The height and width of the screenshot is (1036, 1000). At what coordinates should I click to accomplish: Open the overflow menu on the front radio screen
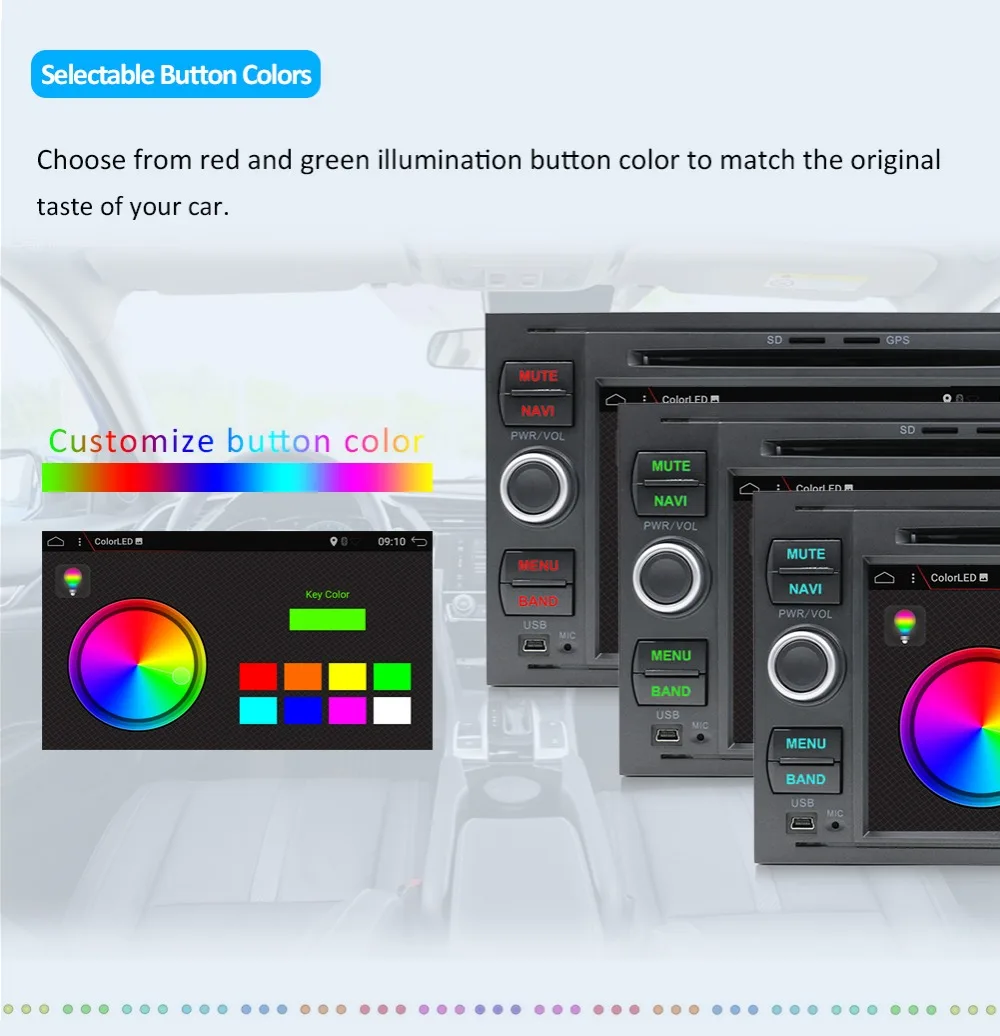913,578
